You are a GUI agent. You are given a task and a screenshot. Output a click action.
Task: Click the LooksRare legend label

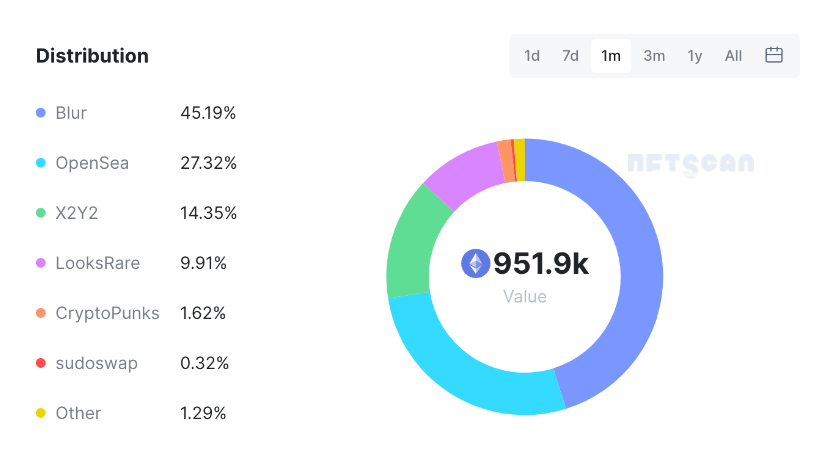tap(98, 263)
